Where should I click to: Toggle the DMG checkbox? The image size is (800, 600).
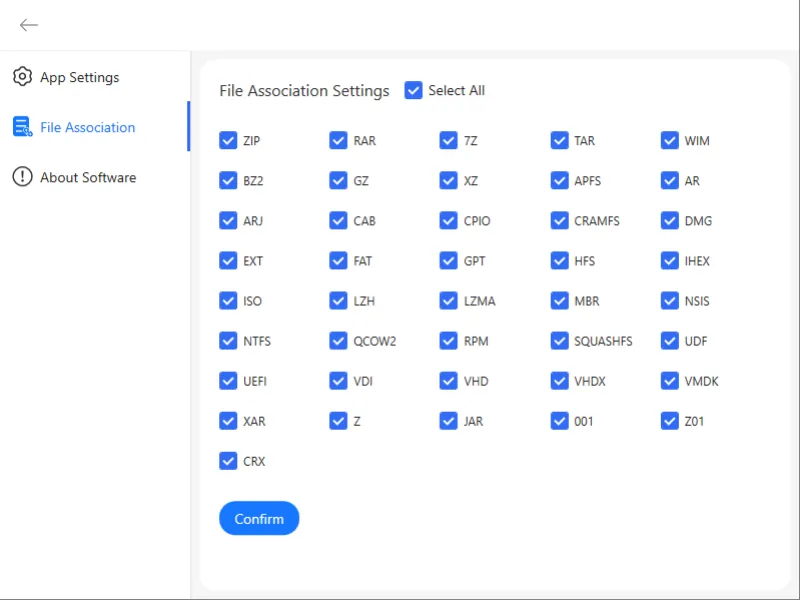(x=670, y=220)
